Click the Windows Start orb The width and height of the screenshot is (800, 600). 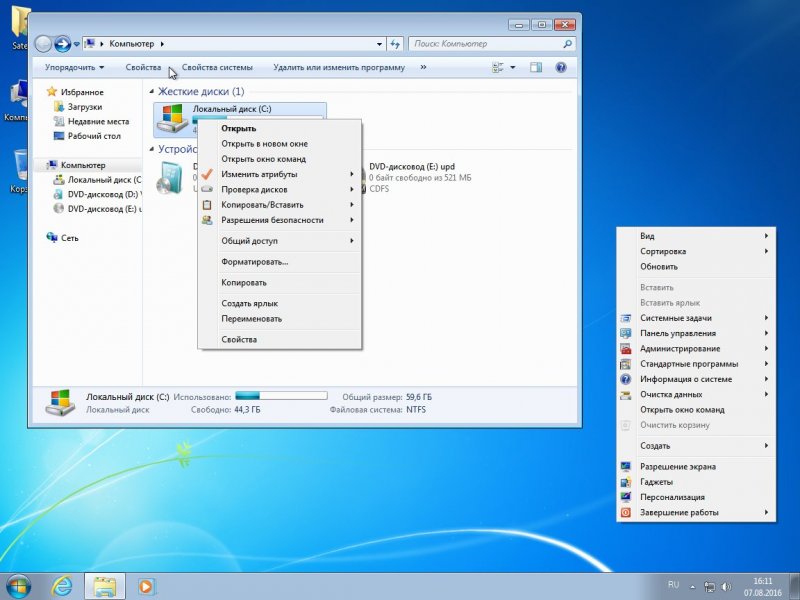(18, 586)
